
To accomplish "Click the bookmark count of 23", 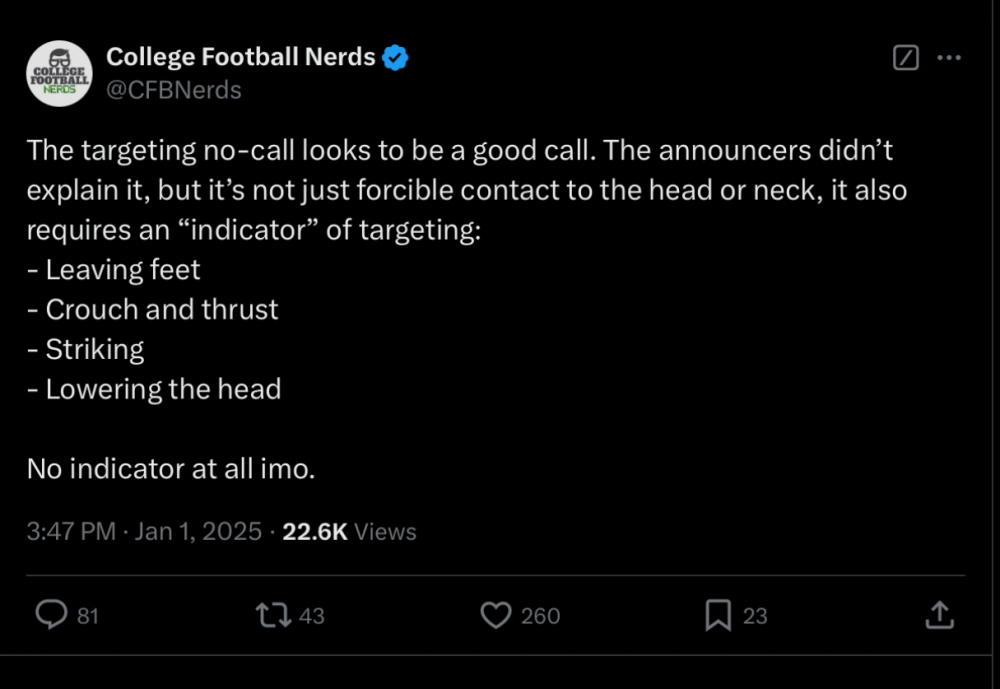I will tap(755, 616).
